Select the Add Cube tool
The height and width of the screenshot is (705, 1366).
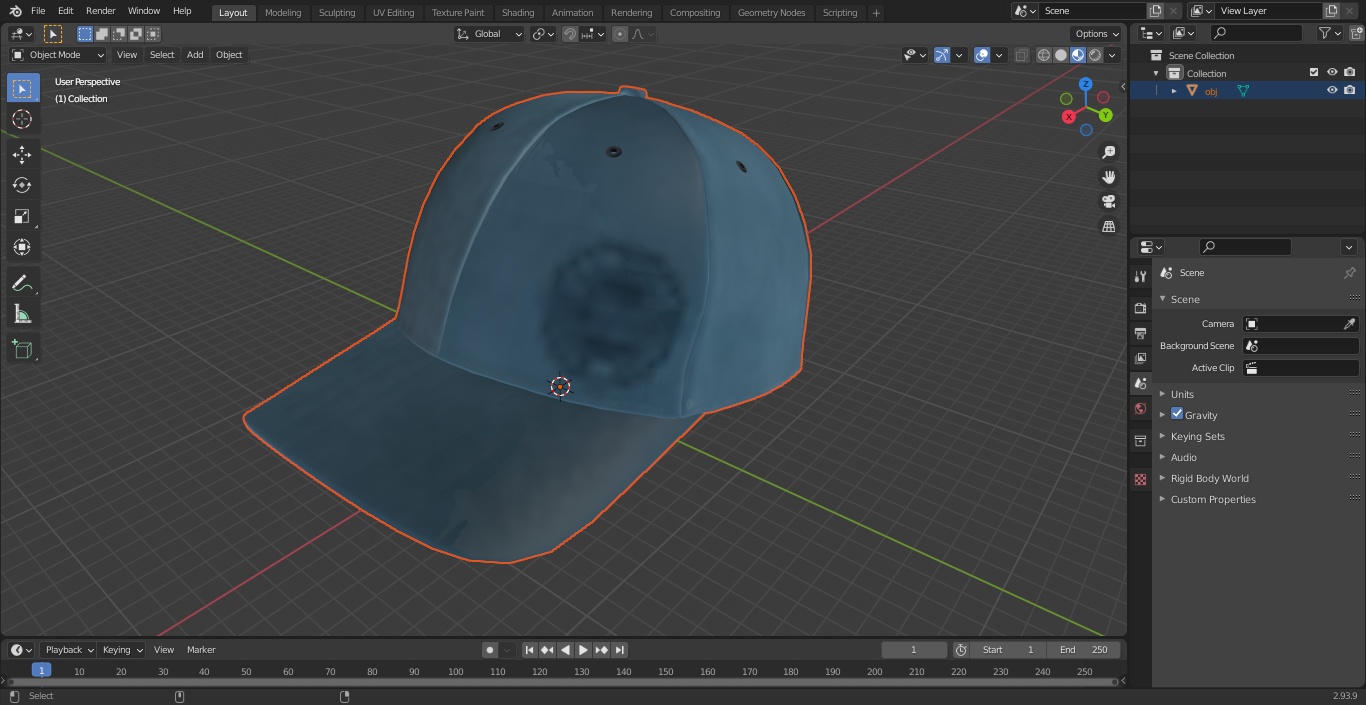[22, 349]
